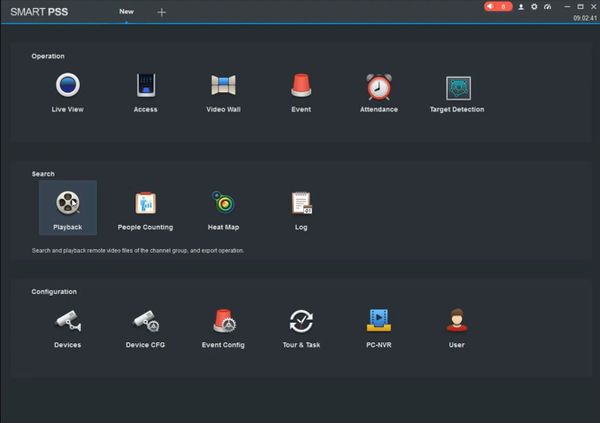Open the Playback film reel module
The width and height of the screenshot is (600, 423).
[68, 208]
